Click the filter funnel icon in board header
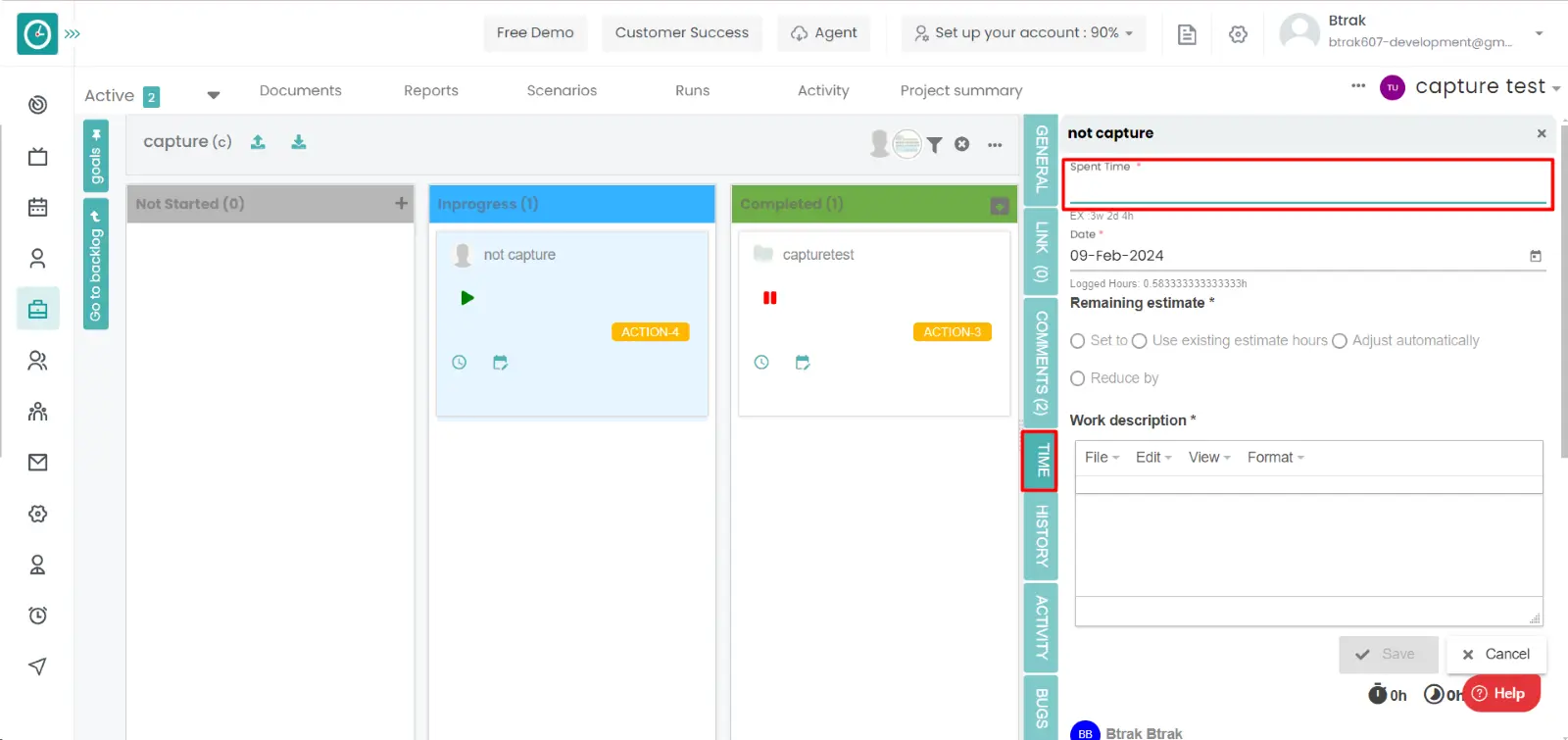 [x=935, y=145]
